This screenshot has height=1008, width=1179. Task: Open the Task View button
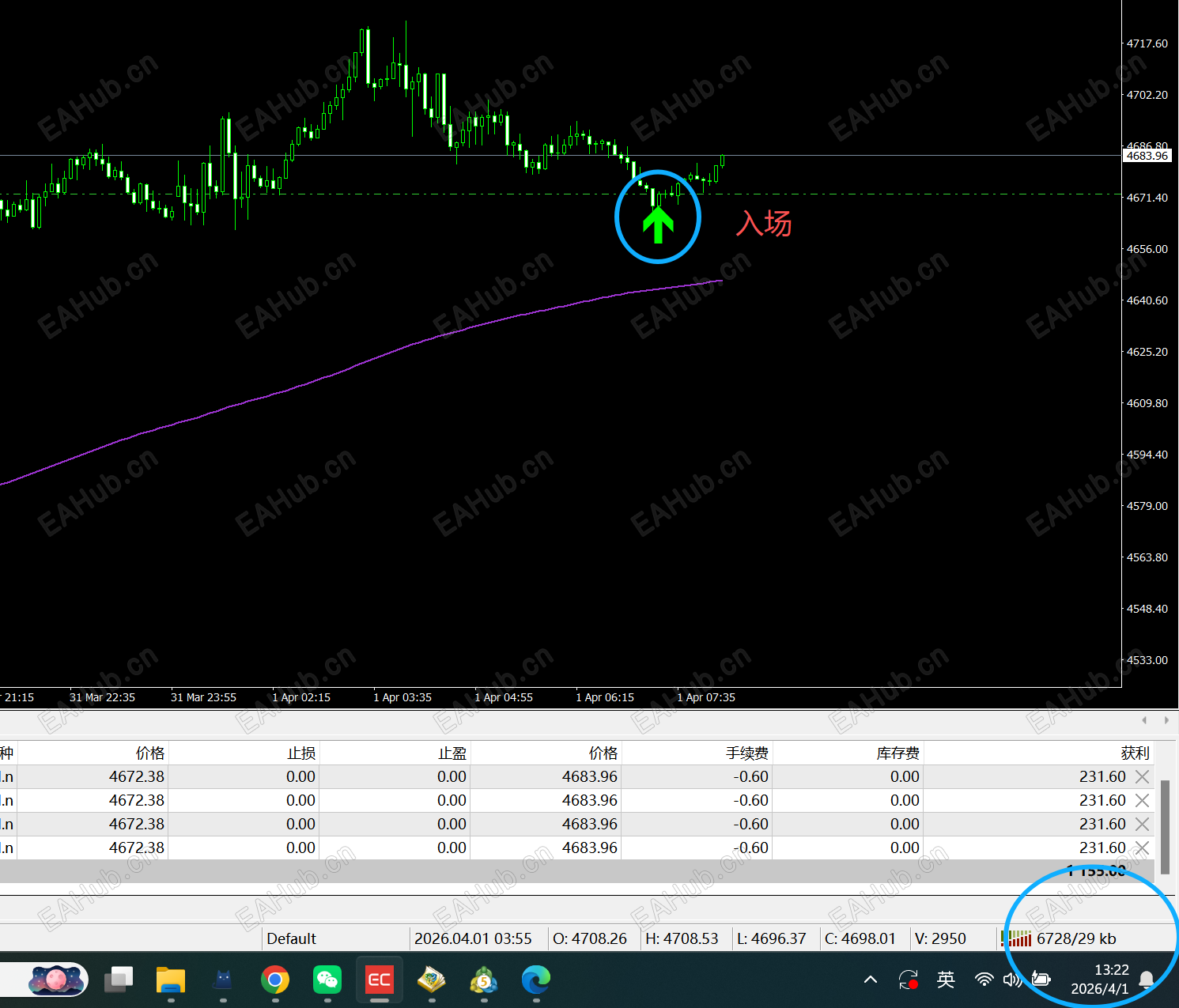coord(119,980)
